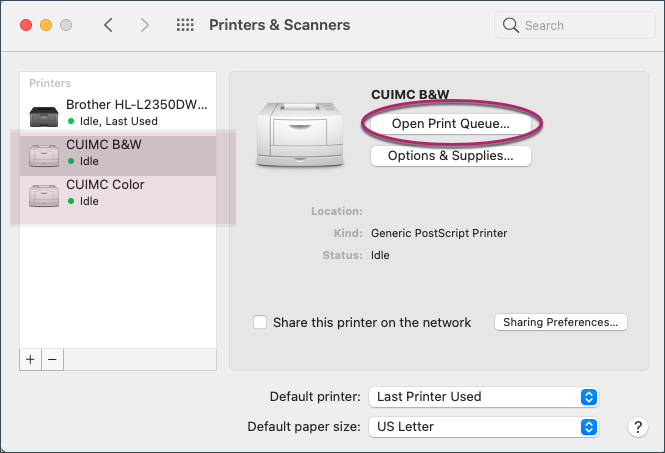Image resolution: width=665 pixels, height=453 pixels.
Task: Click the add printer plus button
Action: (x=30, y=358)
